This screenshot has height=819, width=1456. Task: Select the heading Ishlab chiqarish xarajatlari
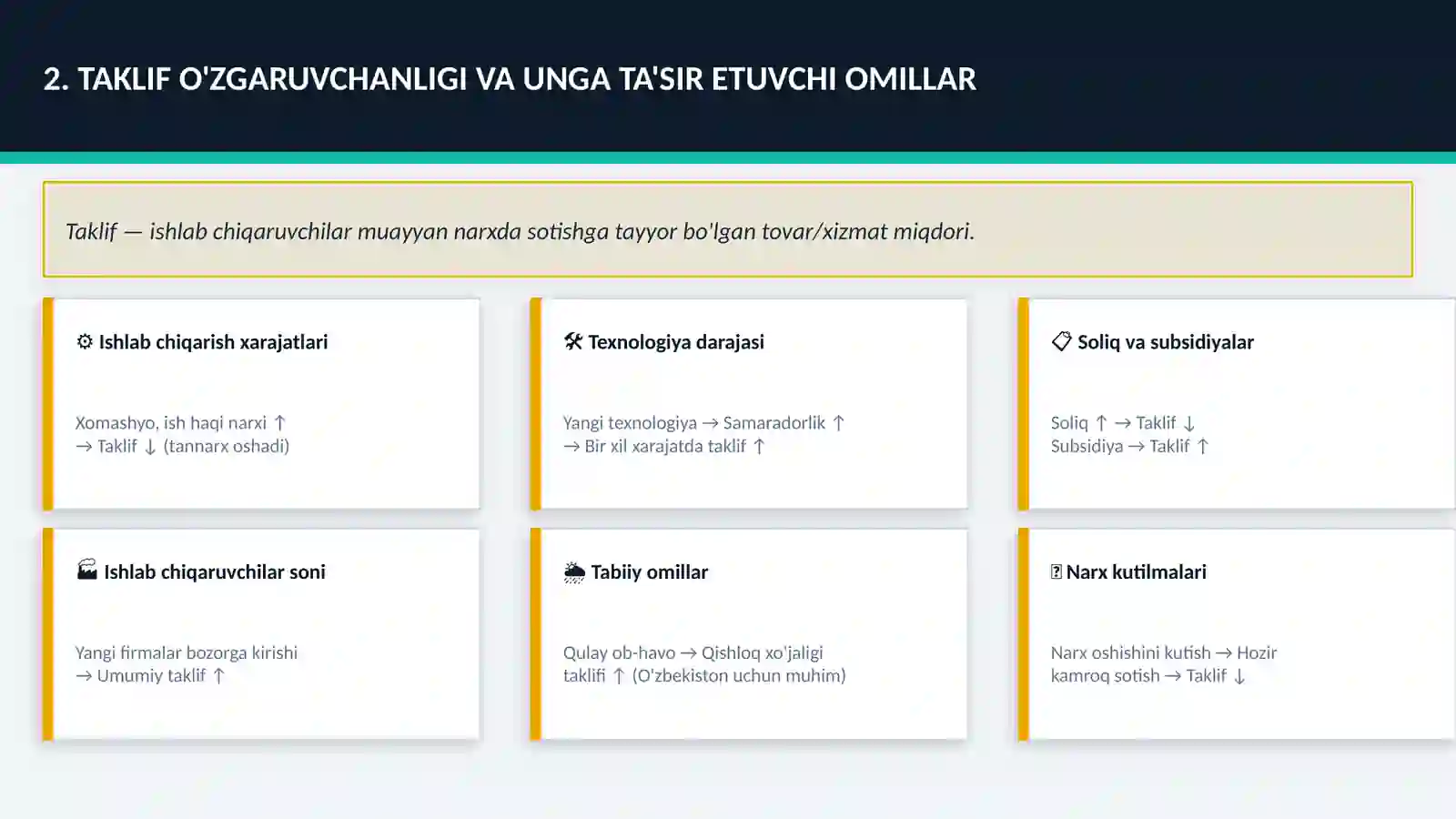[213, 342]
